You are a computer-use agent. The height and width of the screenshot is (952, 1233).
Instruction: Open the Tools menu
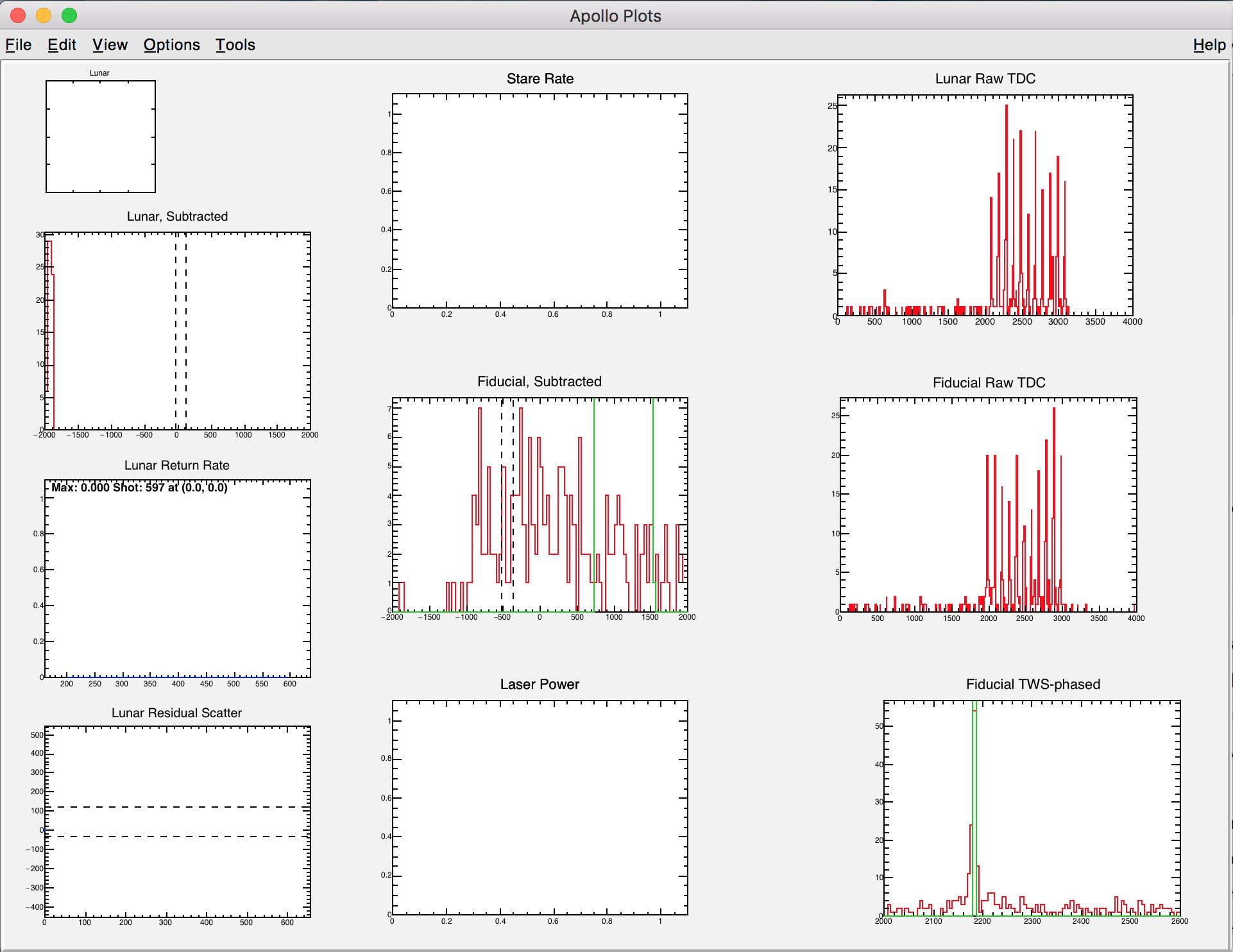(235, 45)
